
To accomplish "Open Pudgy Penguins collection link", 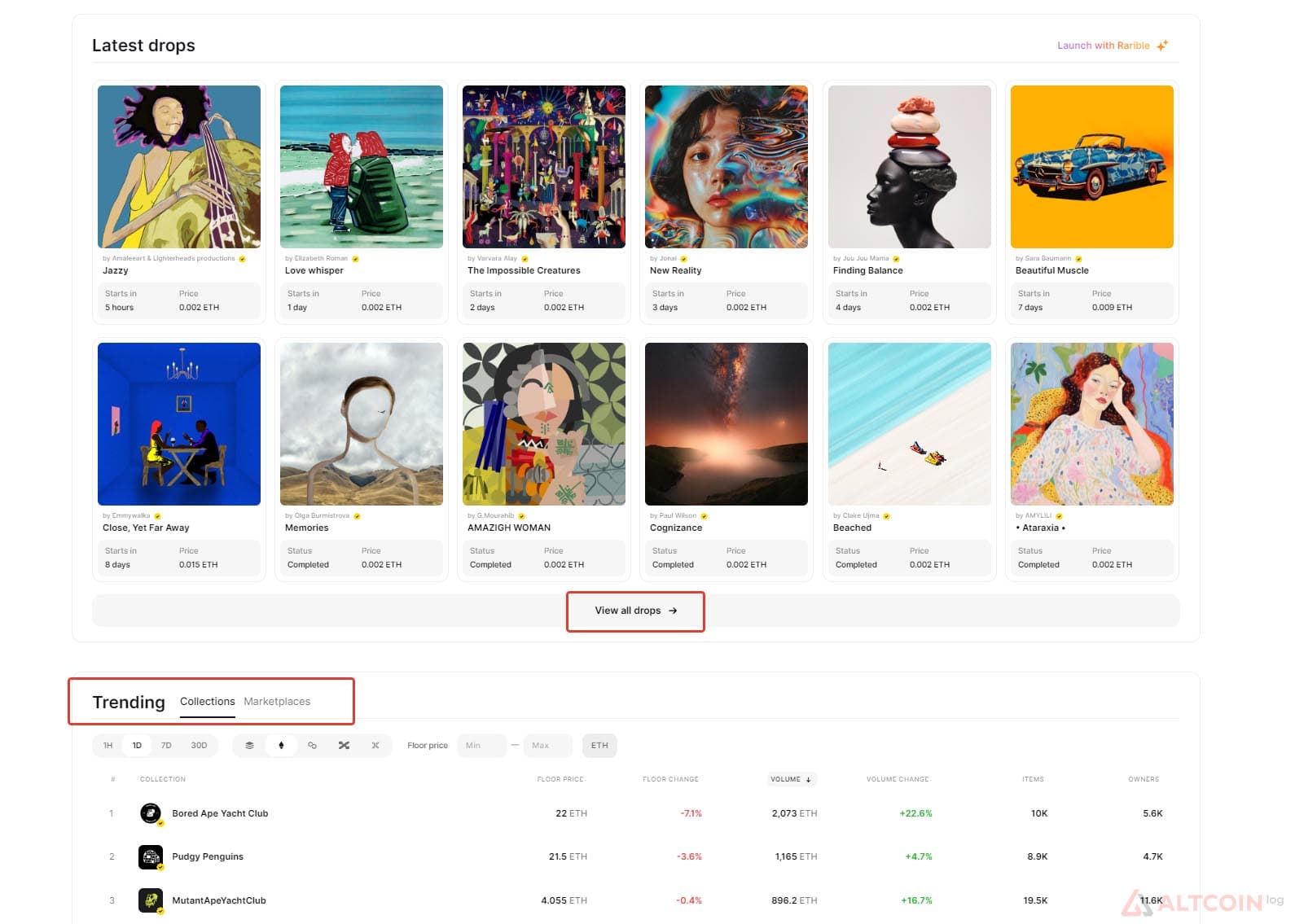I will point(208,856).
